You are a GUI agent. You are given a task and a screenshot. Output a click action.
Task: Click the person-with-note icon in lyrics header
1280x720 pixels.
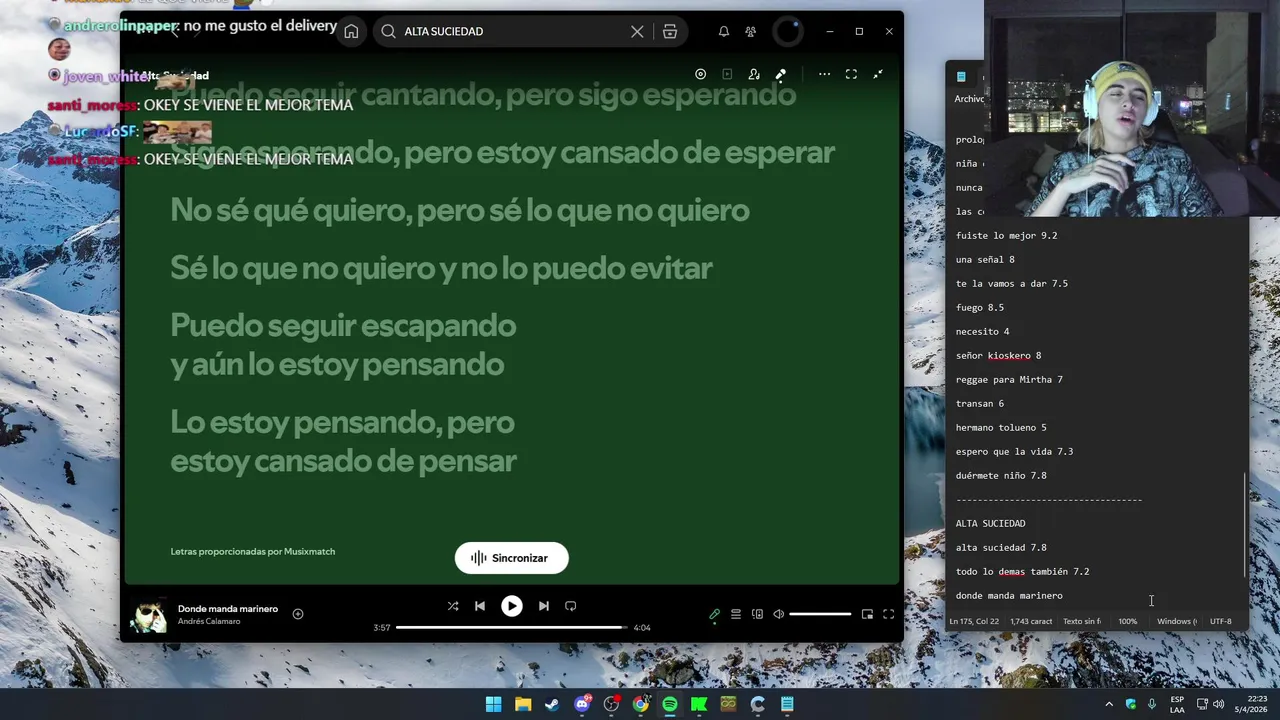[x=754, y=74]
